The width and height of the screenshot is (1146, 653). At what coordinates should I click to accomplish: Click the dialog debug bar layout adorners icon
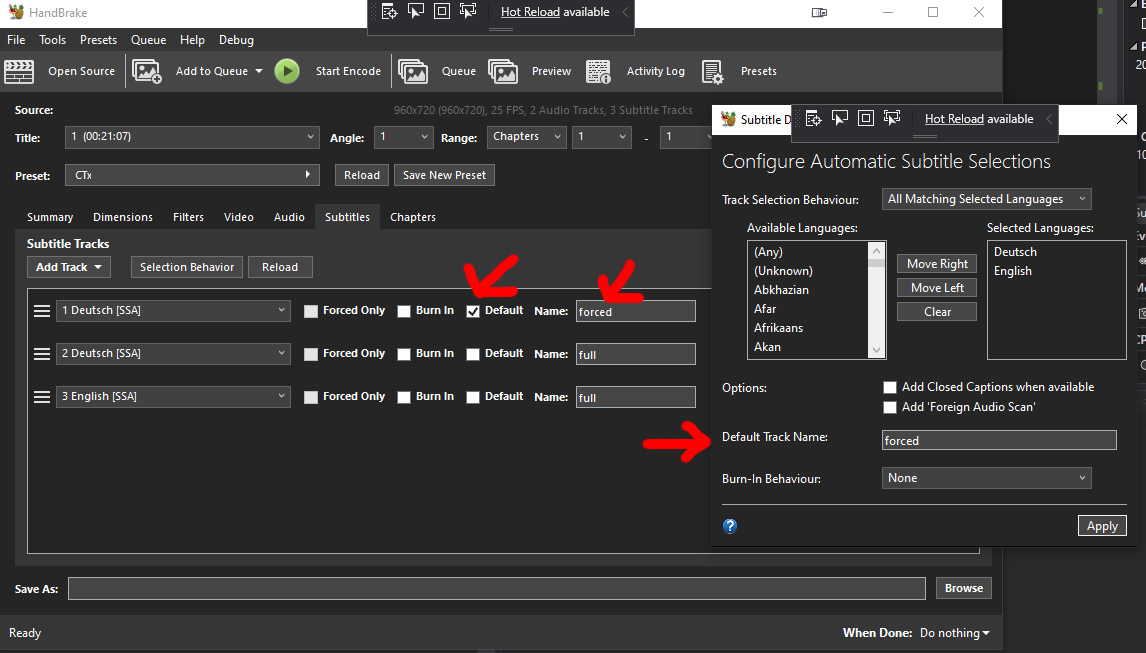tap(865, 118)
